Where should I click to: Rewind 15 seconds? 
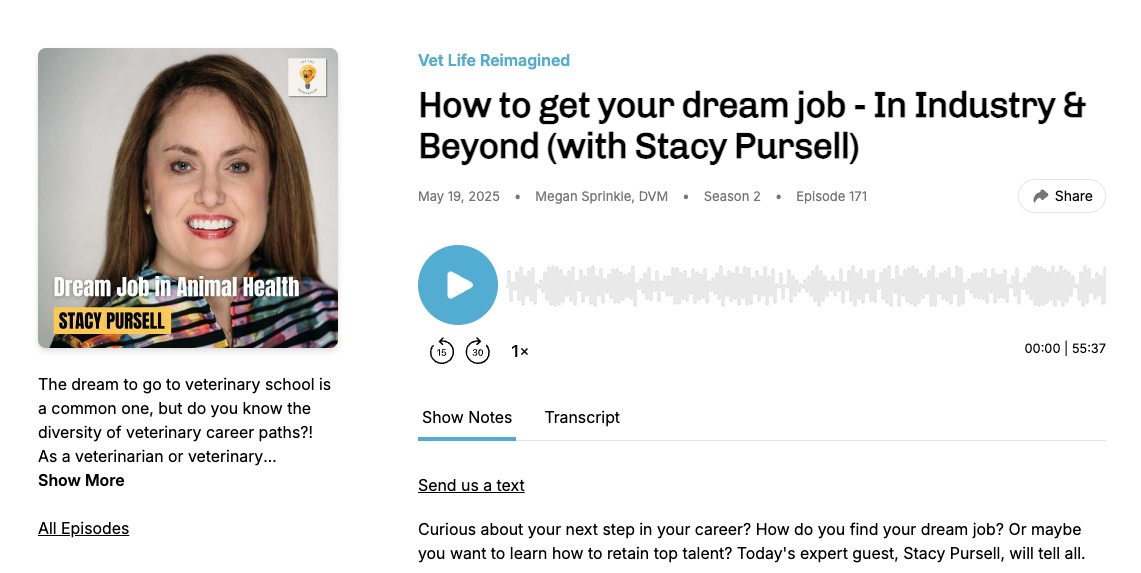pyautogui.click(x=442, y=351)
